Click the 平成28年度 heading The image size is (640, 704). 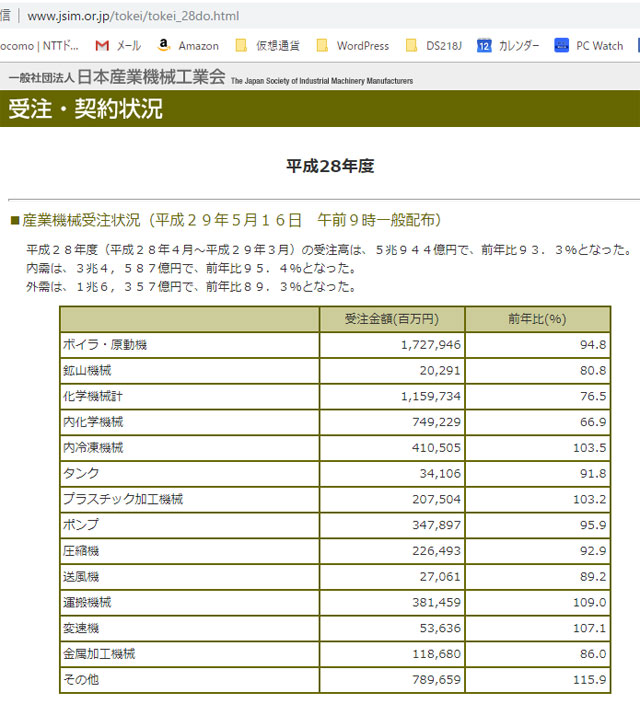coord(330,166)
